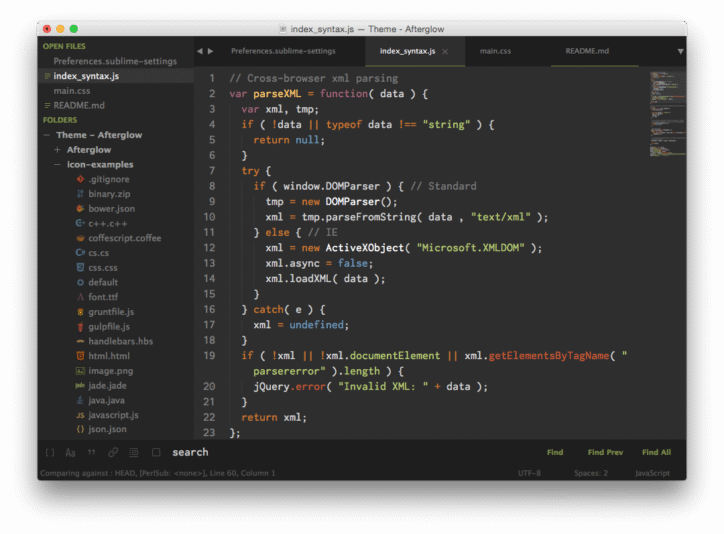Click the coffee cup icon for coffescript.coffee
The width and height of the screenshot is (724, 534).
pos(80,238)
